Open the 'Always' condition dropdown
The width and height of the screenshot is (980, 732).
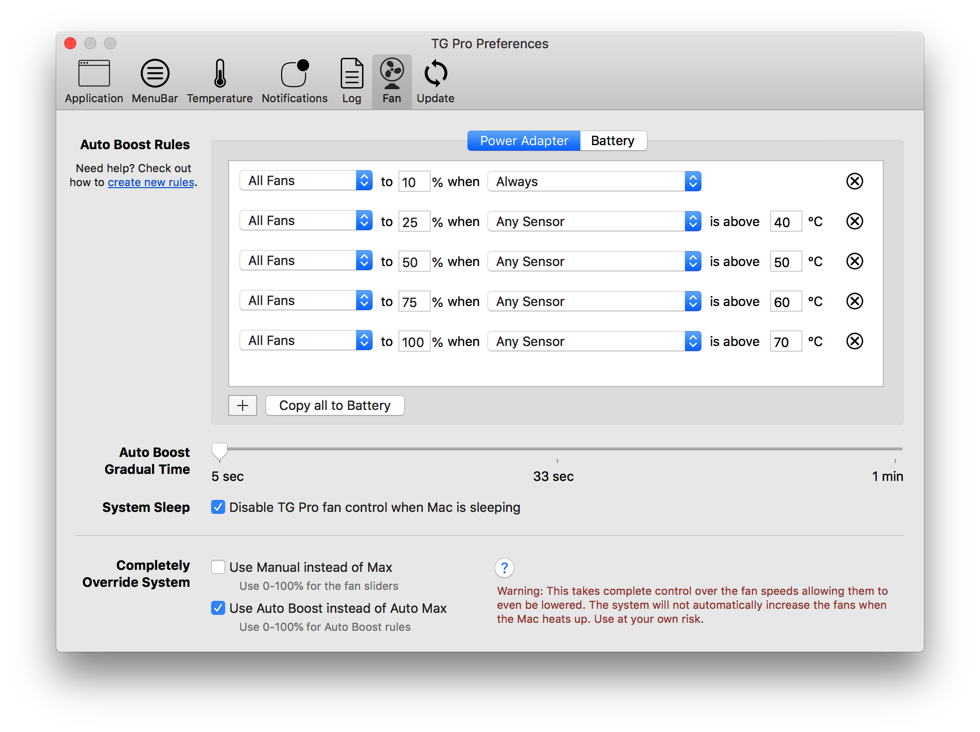point(594,181)
